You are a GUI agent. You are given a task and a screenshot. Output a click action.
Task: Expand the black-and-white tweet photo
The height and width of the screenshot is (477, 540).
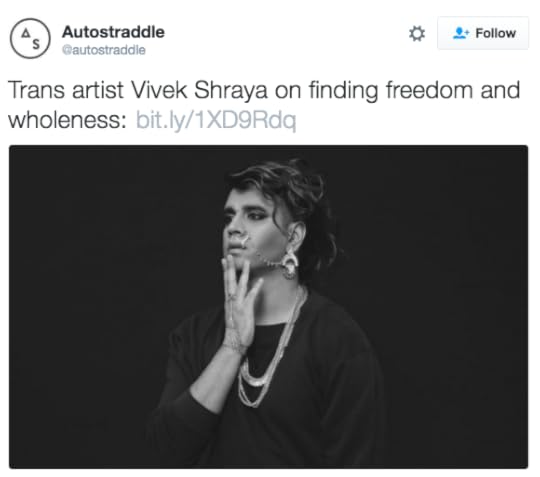[x=269, y=307]
